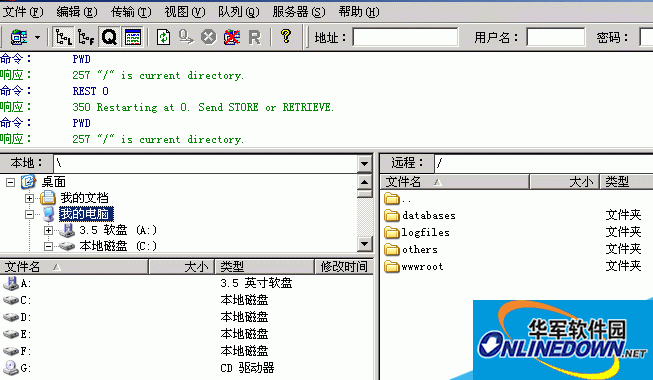This screenshot has height=380, width=653.
Task: Click the Disconnect from server icon
Action: (x=232, y=38)
